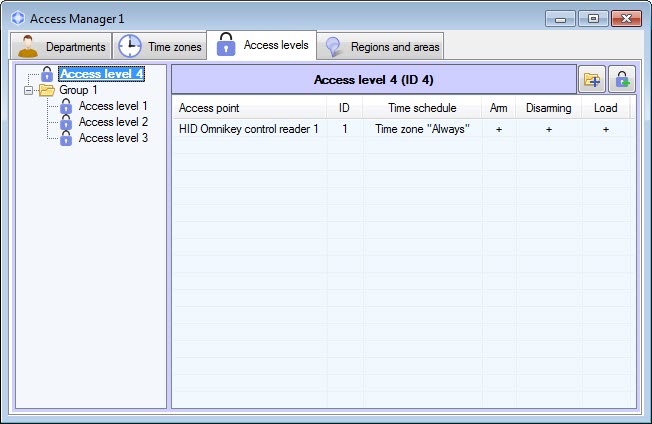Sort by Time schedule column header
Viewport: 652px width, 424px height.
(422, 108)
